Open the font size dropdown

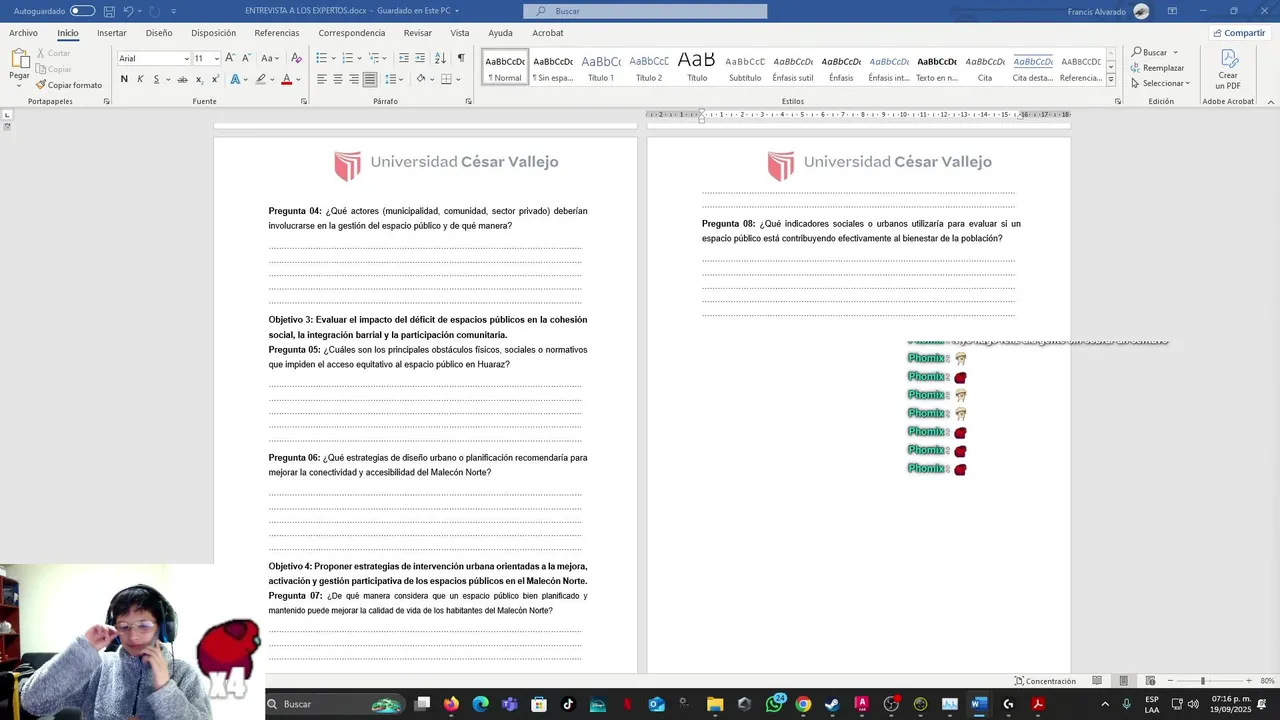coord(216,58)
